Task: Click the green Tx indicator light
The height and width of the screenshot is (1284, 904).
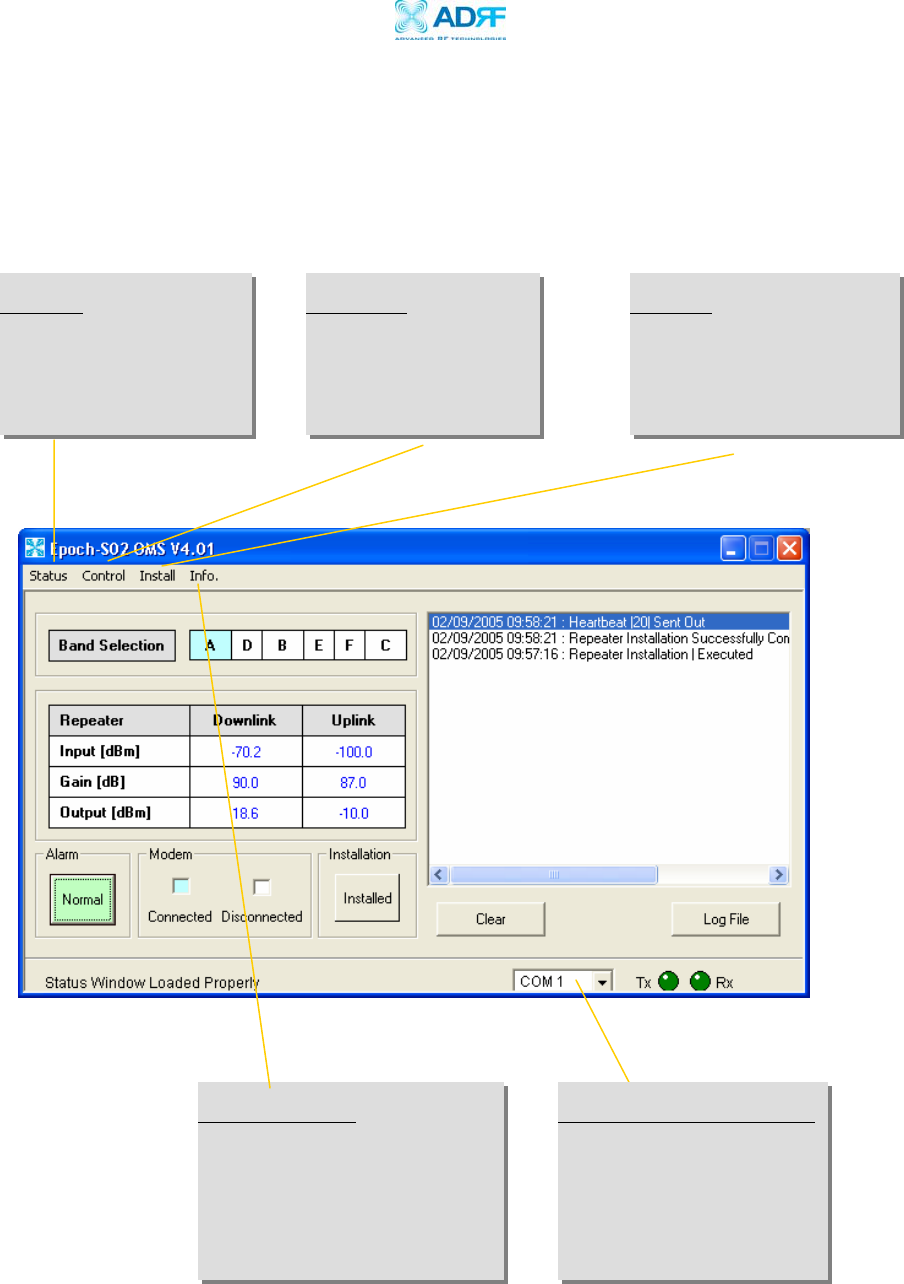Action: tap(669, 981)
